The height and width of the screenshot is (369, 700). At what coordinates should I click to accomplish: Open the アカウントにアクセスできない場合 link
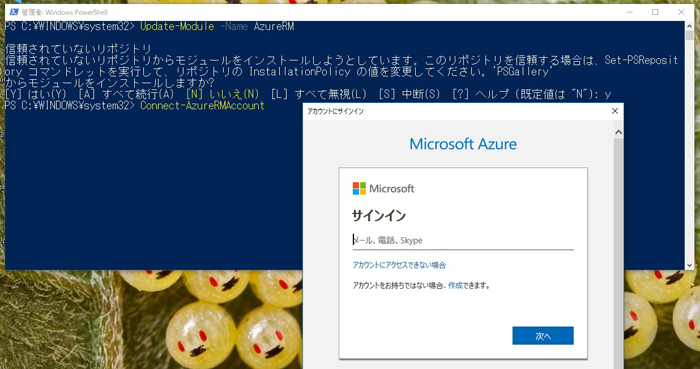(399, 265)
